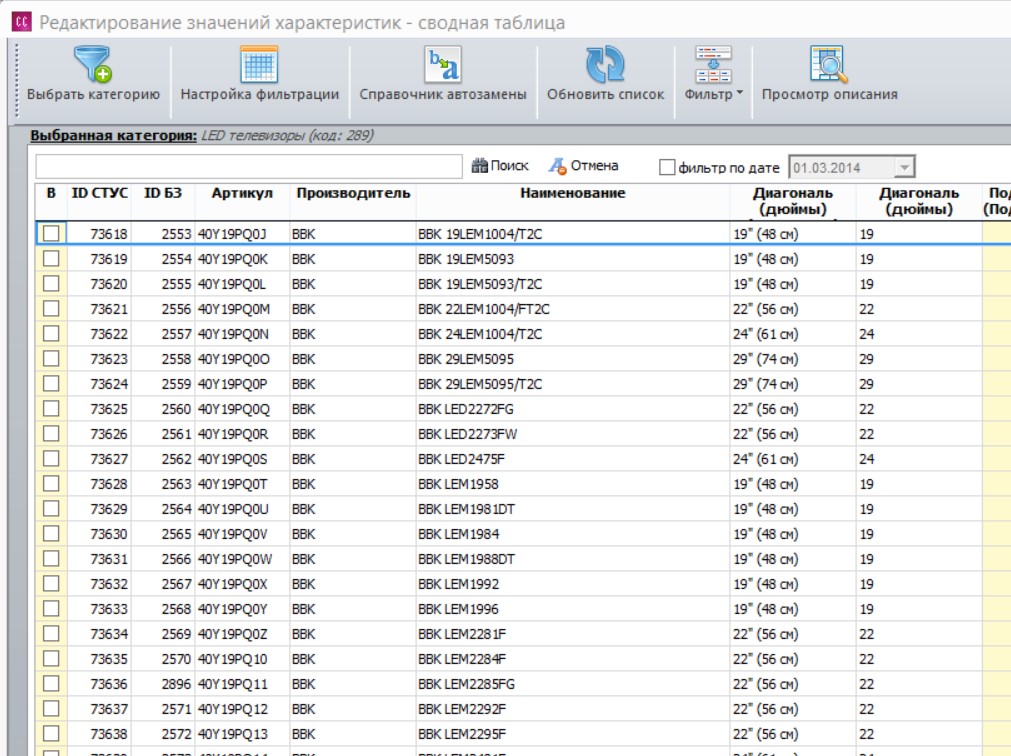Check the row checkbox for ID 73638

coord(51,733)
